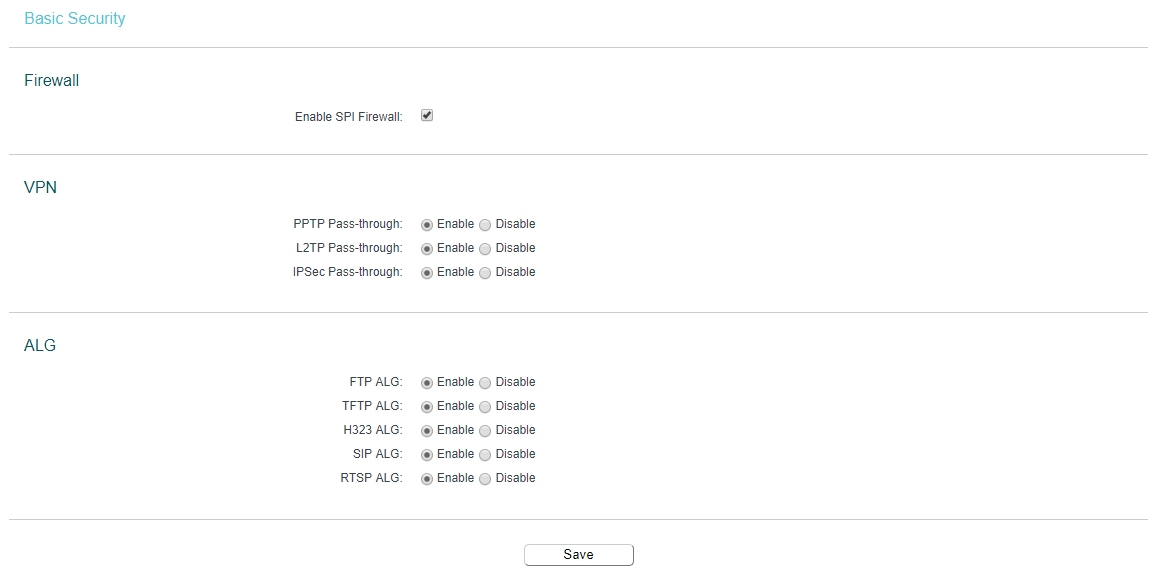
Task: Disable RTSP ALG option
Action: point(485,478)
